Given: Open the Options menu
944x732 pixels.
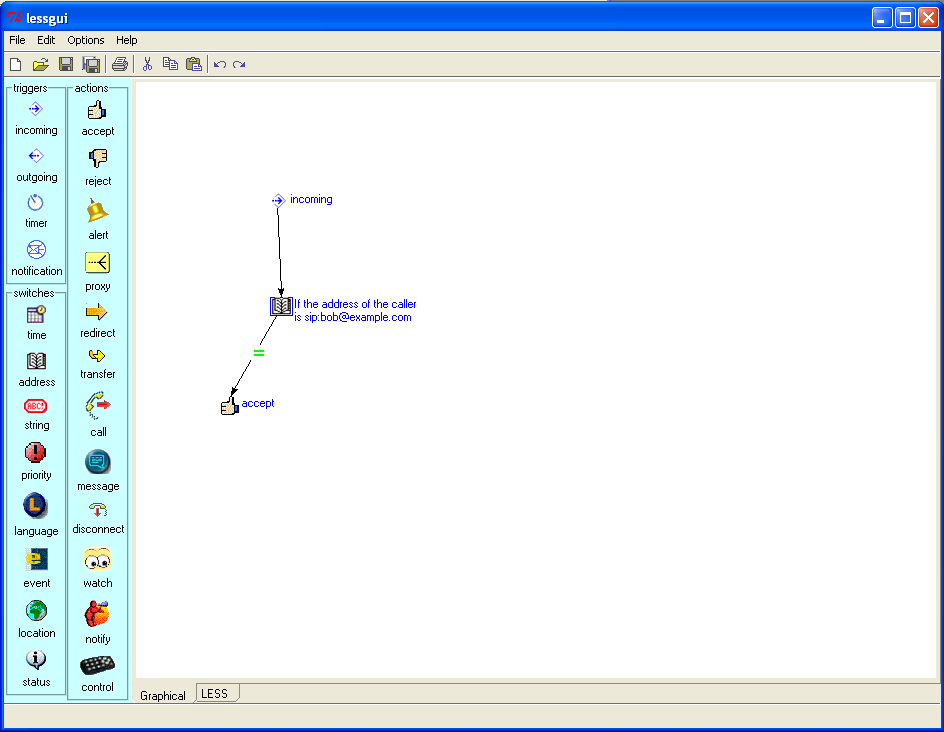Looking at the screenshot, I should point(86,40).
